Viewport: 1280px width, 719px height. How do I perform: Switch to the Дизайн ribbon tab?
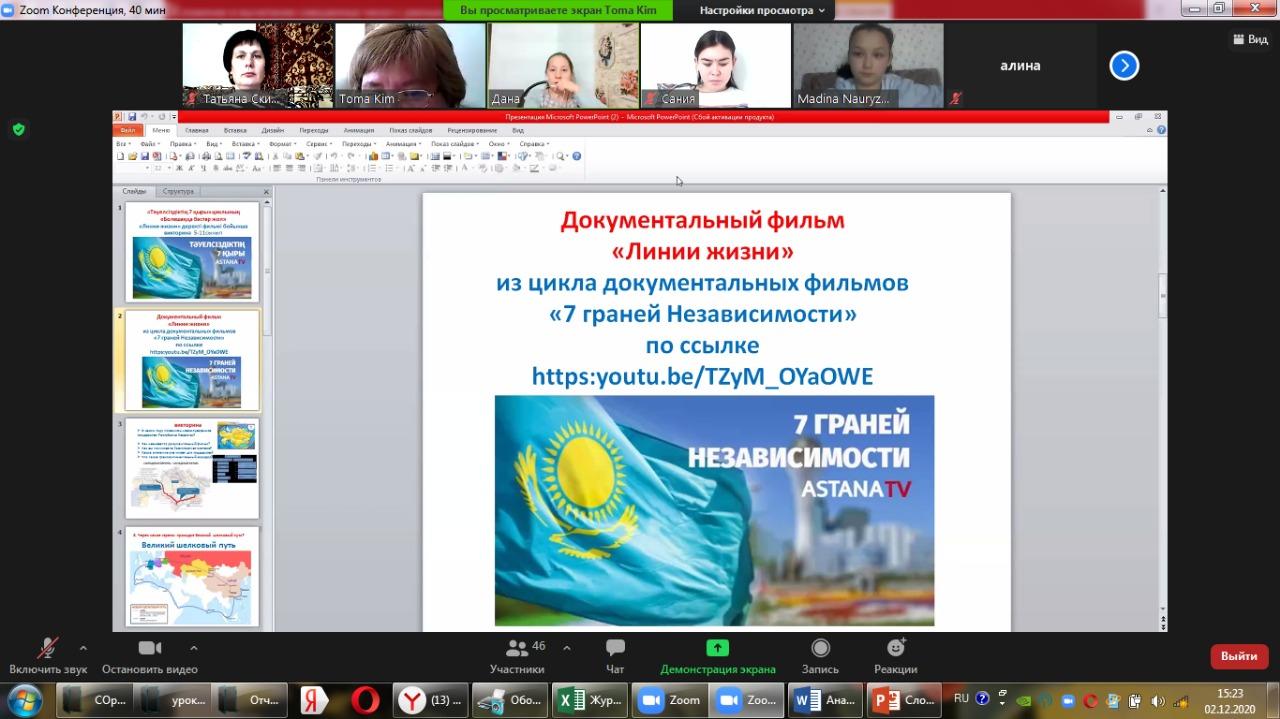pyautogui.click(x=272, y=130)
